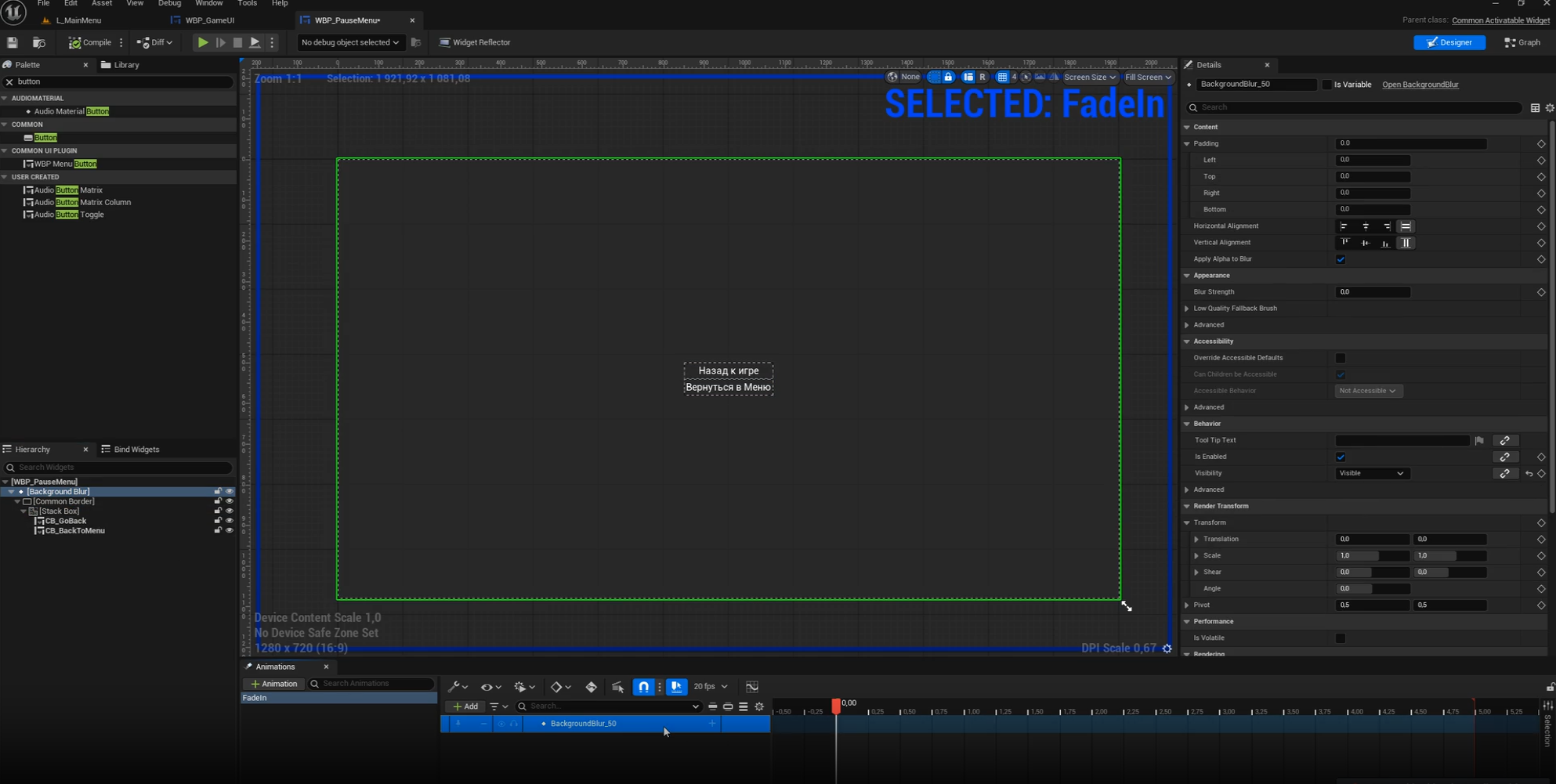Click Tool Tip Text bind link icon
Screen dimensions: 1556x784
coord(1504,440)
